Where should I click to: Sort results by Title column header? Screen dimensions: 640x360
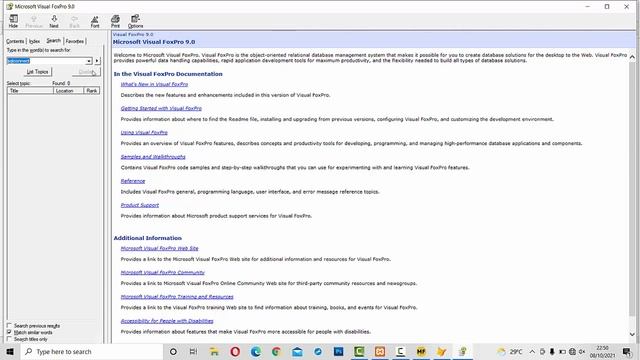pyautogui.click(x=31, y=91)
